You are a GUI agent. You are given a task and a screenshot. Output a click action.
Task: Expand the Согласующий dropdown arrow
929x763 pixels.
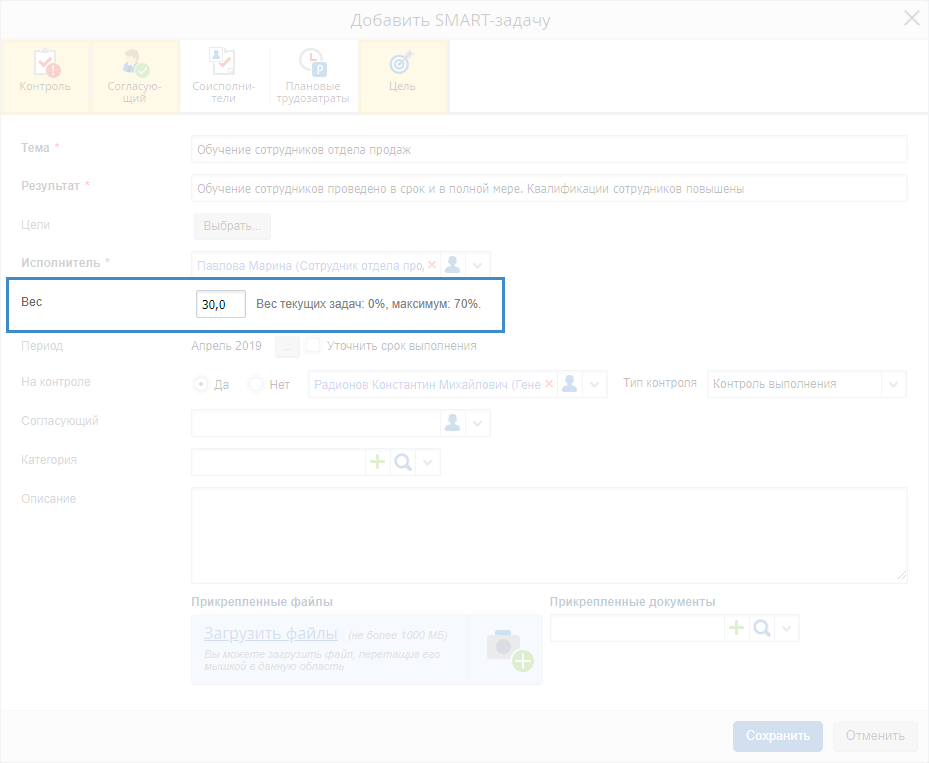478,423
